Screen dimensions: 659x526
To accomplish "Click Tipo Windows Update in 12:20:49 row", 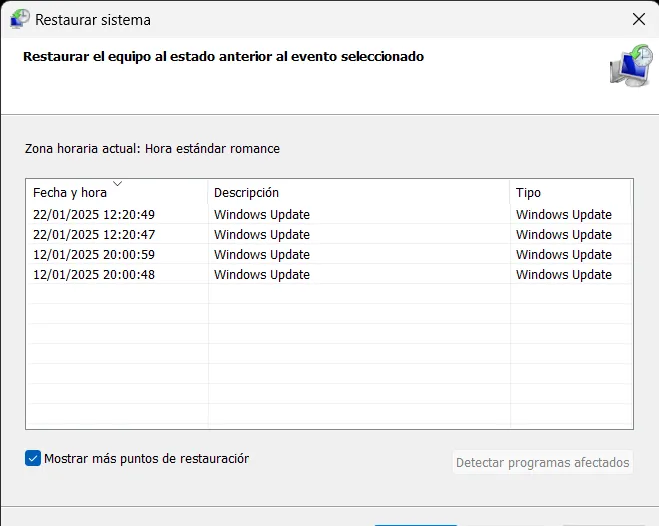I will pyautogui.click(x=564, y=214).
